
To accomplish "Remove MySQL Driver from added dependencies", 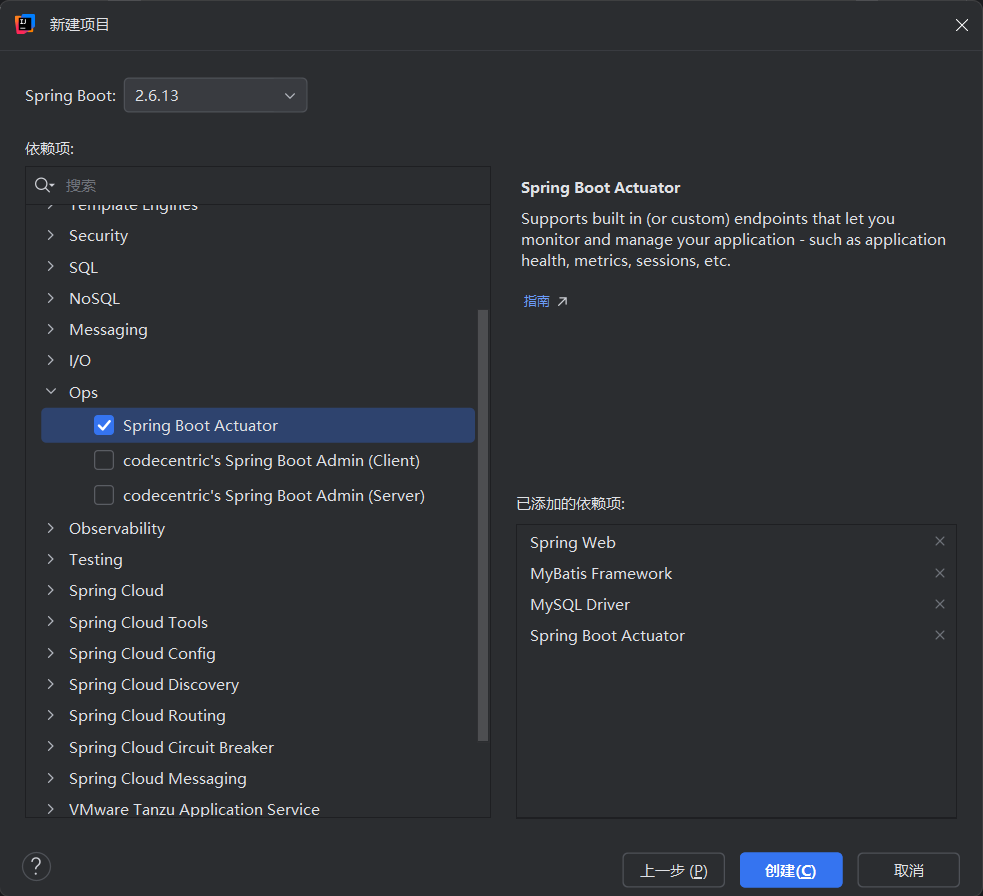I will [940, 604].
